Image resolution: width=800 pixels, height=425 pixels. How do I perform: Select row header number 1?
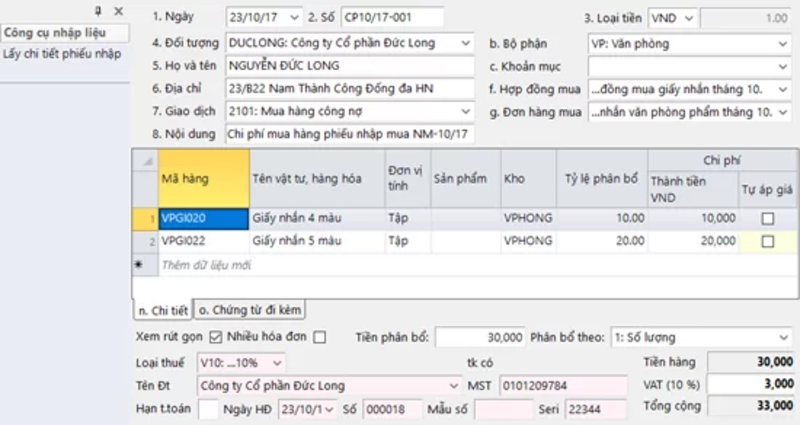(x=145, y=219)
